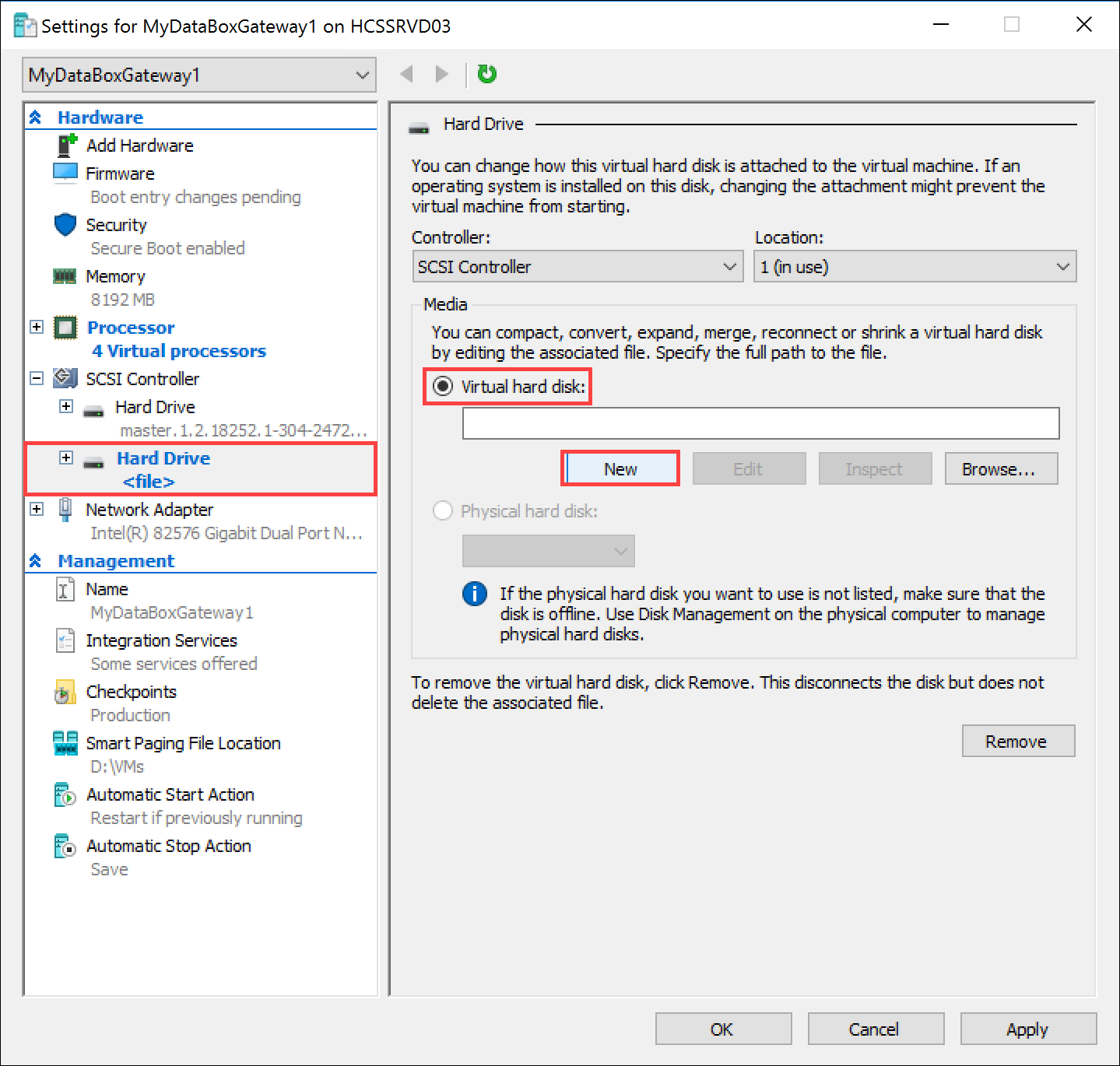Expand the first Hard Drive node
Image resolution: width=1120 pixels, height=1066 pixels.
pos(66,406)
